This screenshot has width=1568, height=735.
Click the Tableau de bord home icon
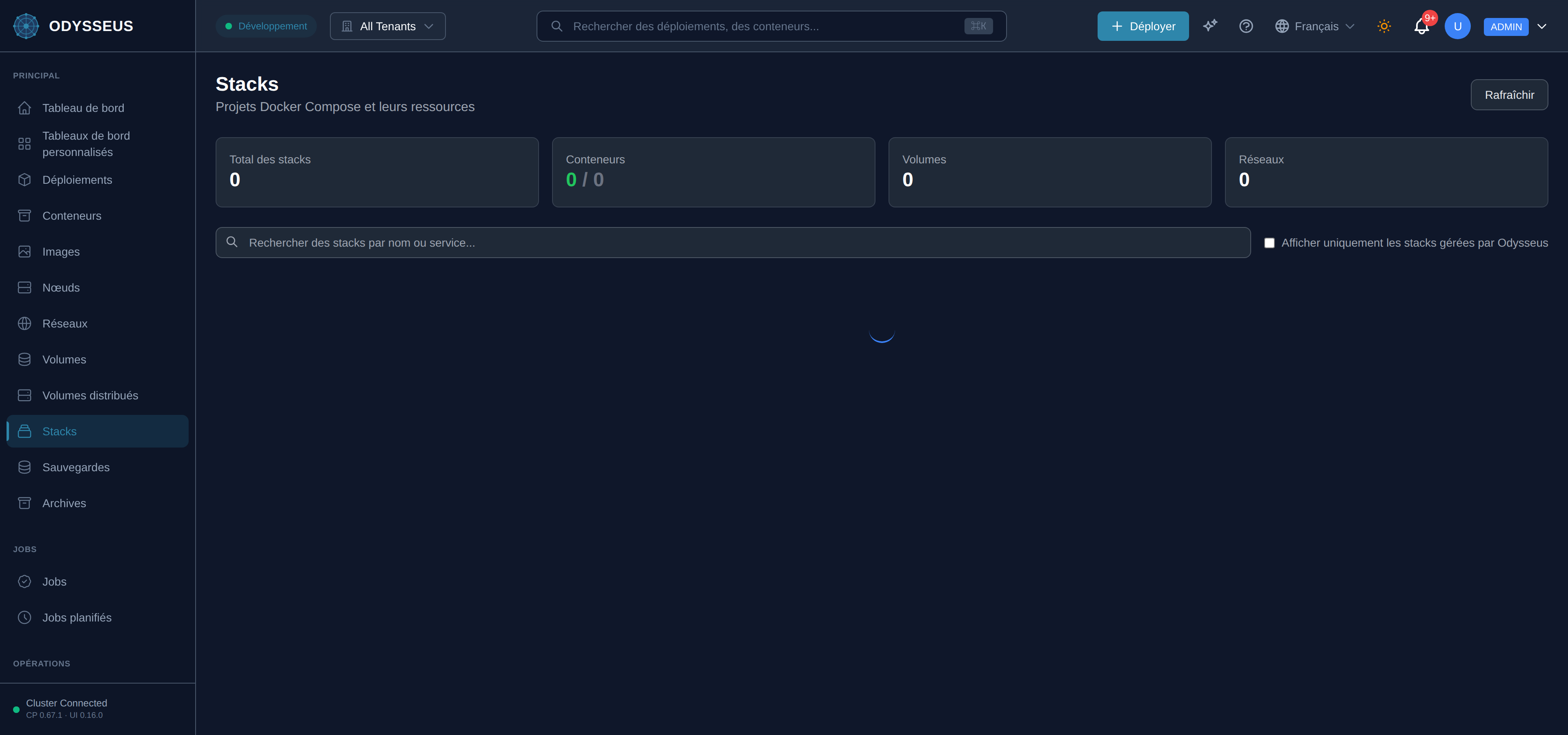point(24,108)
